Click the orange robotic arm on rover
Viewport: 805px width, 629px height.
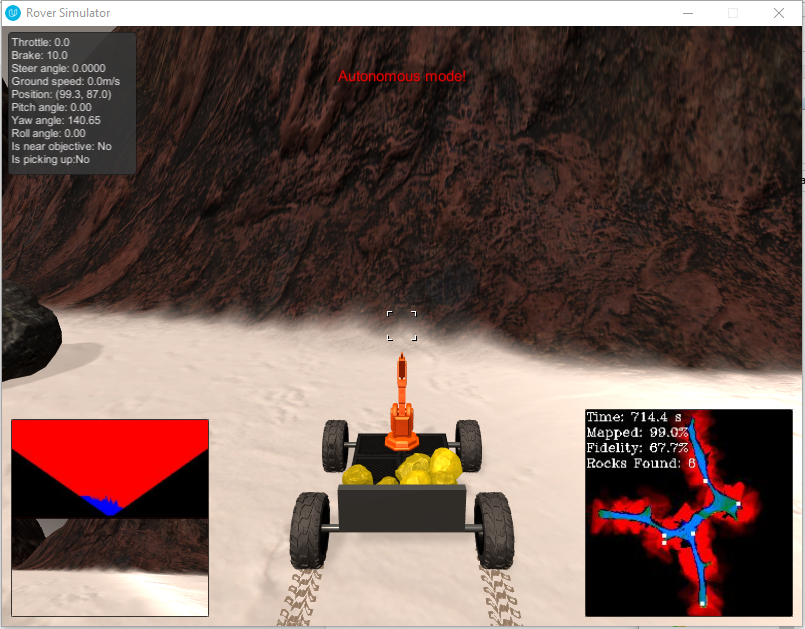(x=402, y=403)
